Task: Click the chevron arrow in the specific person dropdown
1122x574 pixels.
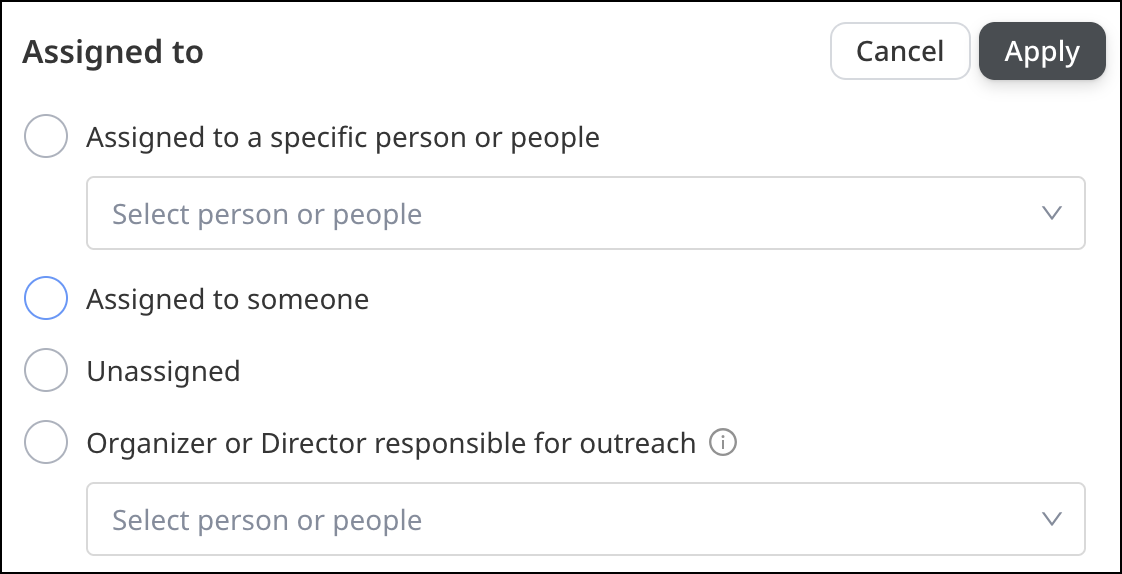Action: click(1051, 213)
